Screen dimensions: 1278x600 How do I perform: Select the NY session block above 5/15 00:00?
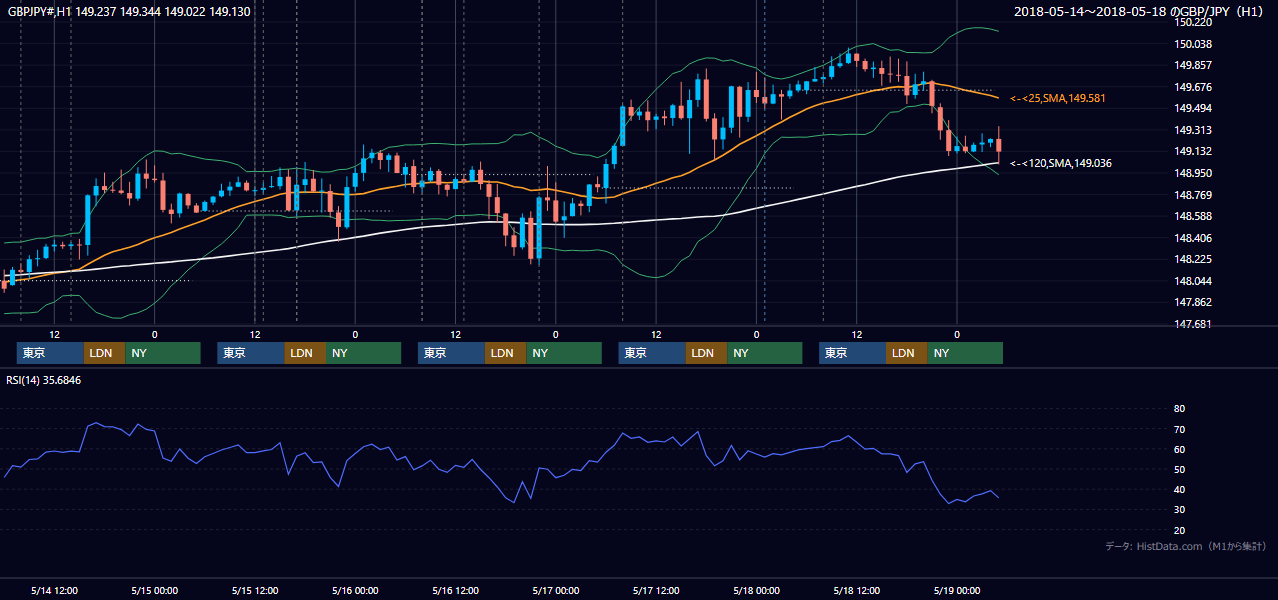click(163, 353)
